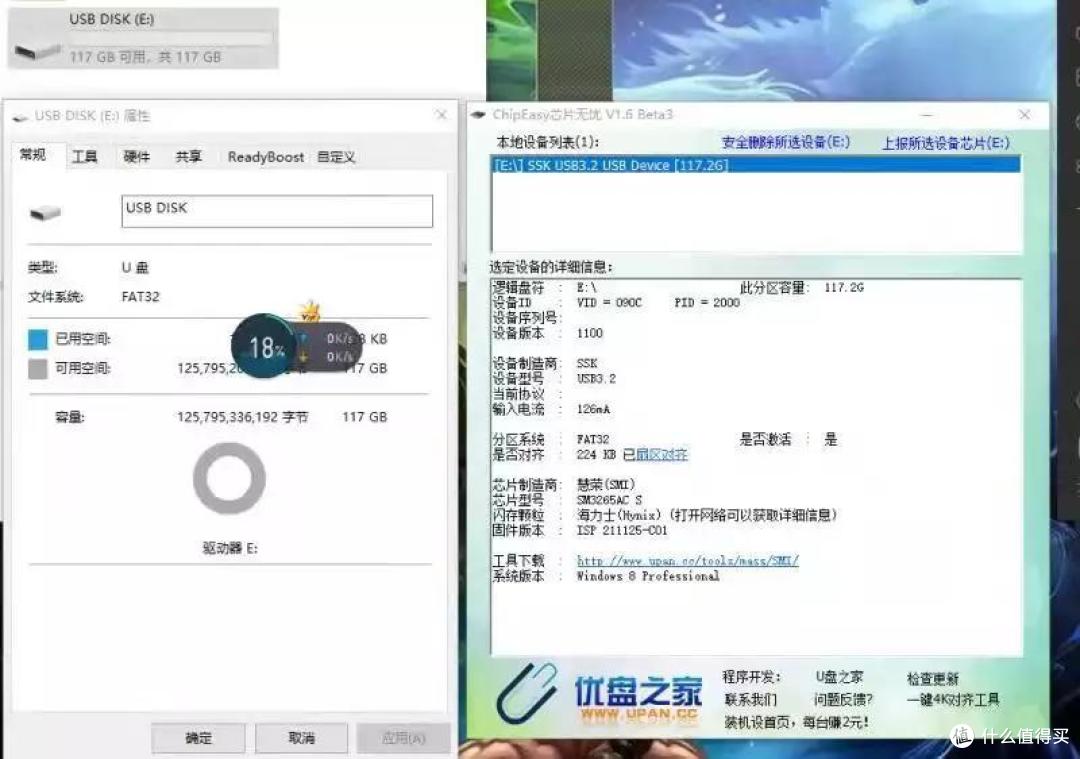Minimize the ChipEasy window
Screen dimensions: 1080x759
(926, 115)
